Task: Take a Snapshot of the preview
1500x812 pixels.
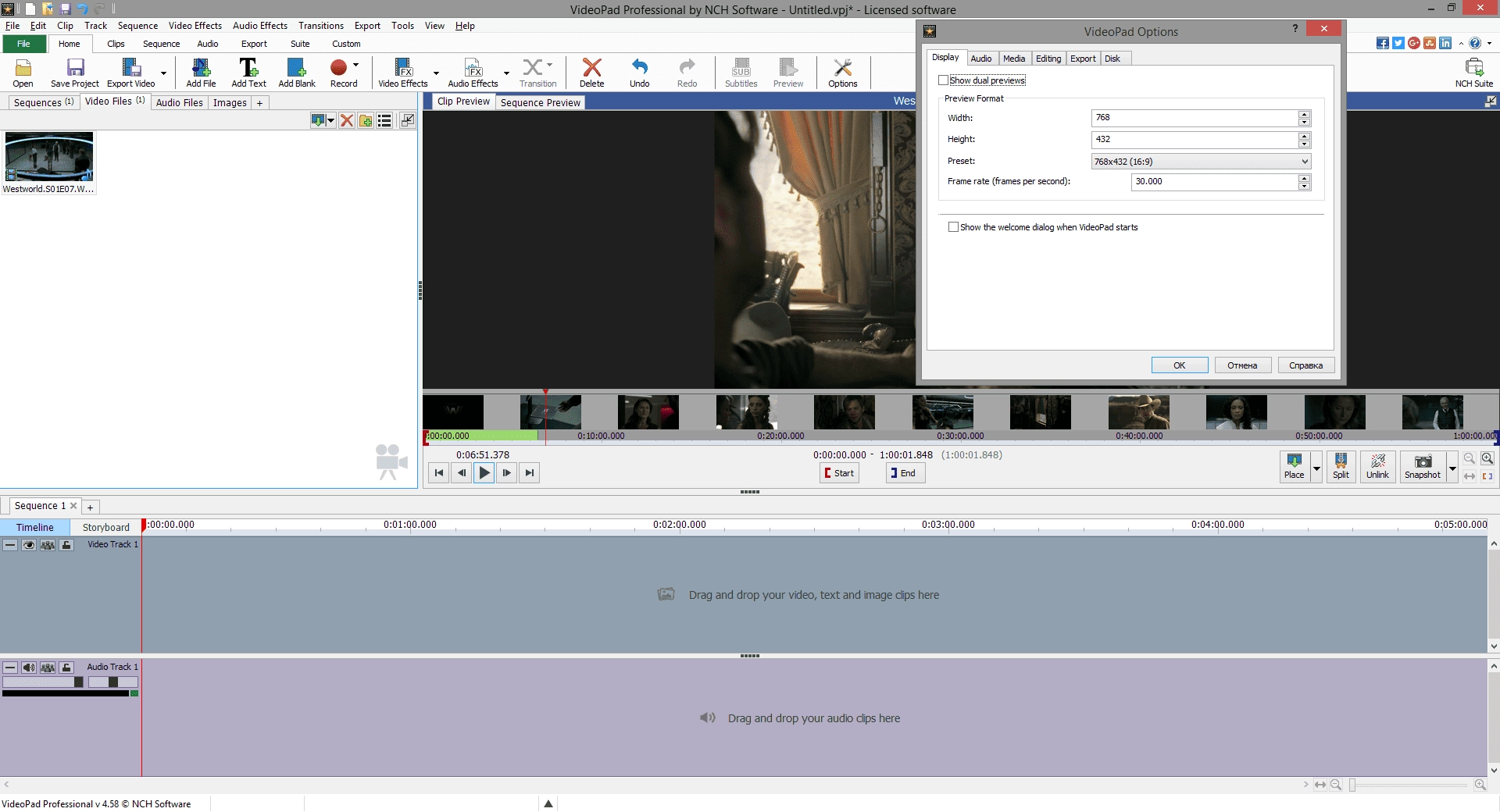Action: coord(1423,467)
